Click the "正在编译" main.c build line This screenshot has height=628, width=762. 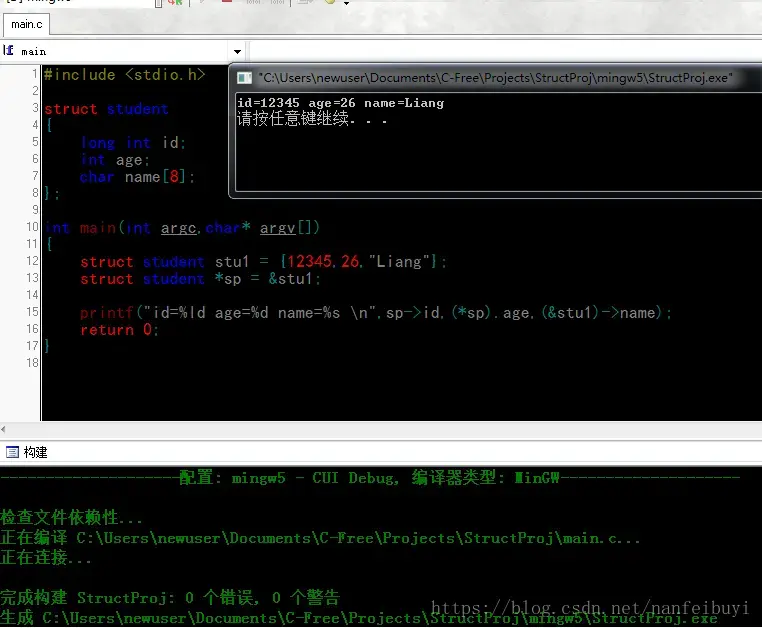pyautogui.click(x=320, y=538)
